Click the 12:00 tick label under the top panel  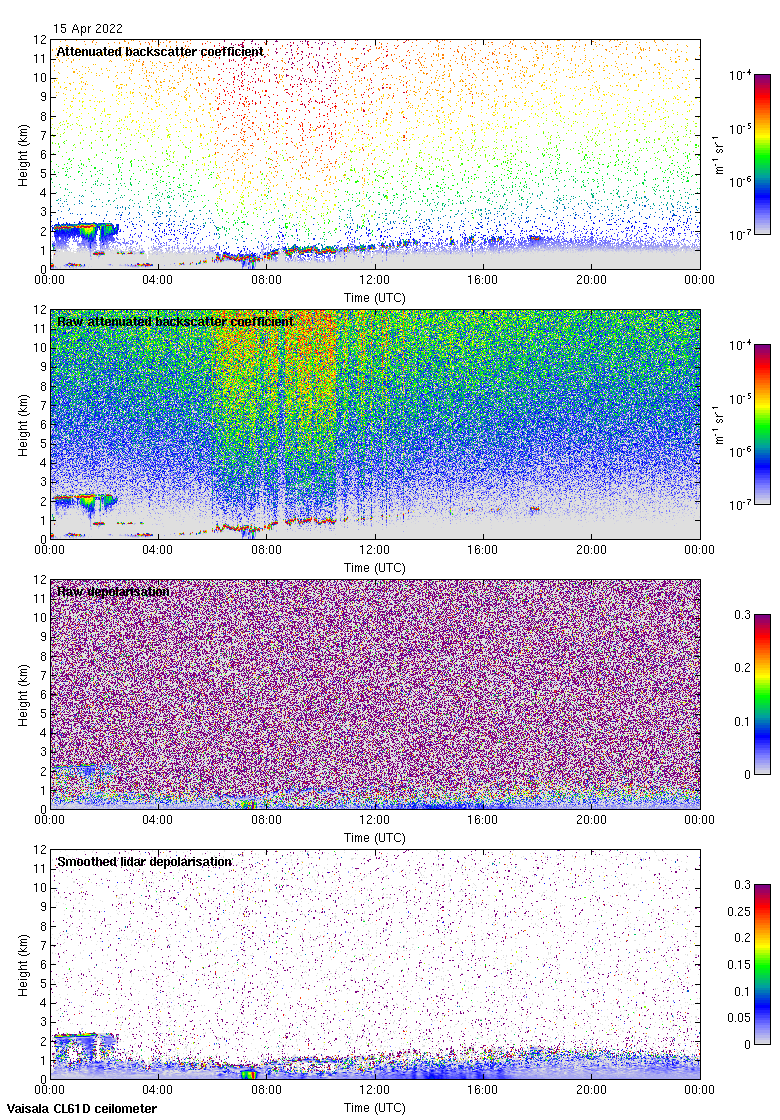375,280
